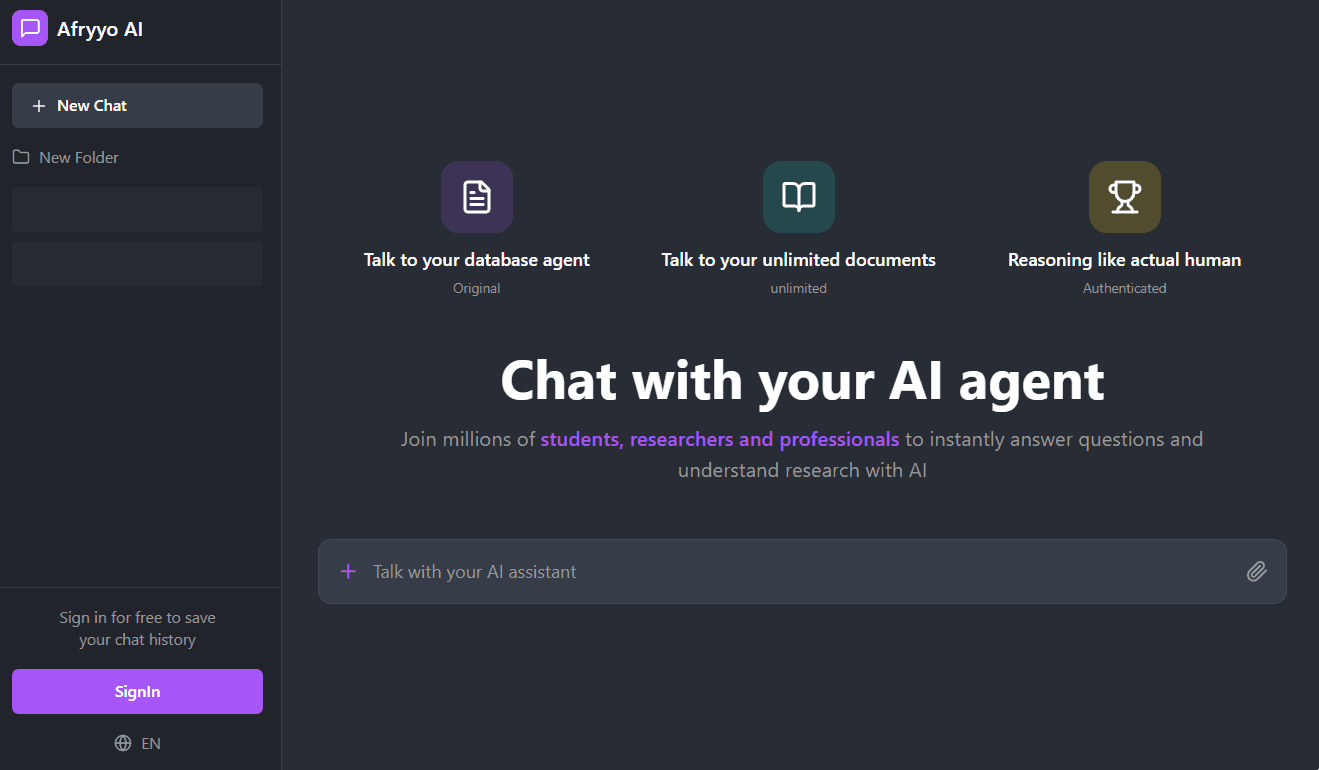This screenshot has height=770, width=1319.
Task: Click the globe language icon
Action: click(x=123, y=743)
